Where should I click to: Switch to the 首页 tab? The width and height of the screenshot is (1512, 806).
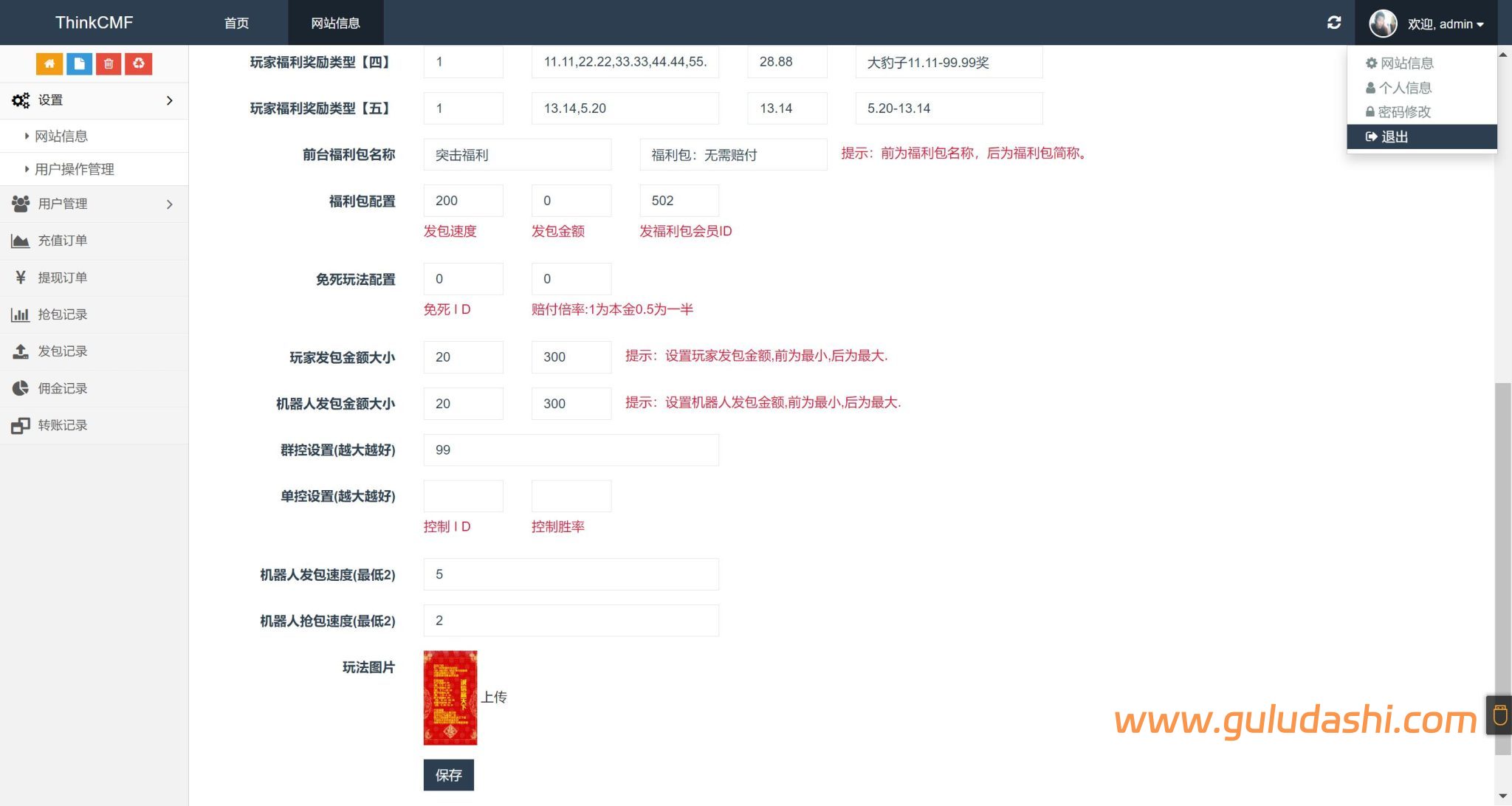(x=236, y=23)
